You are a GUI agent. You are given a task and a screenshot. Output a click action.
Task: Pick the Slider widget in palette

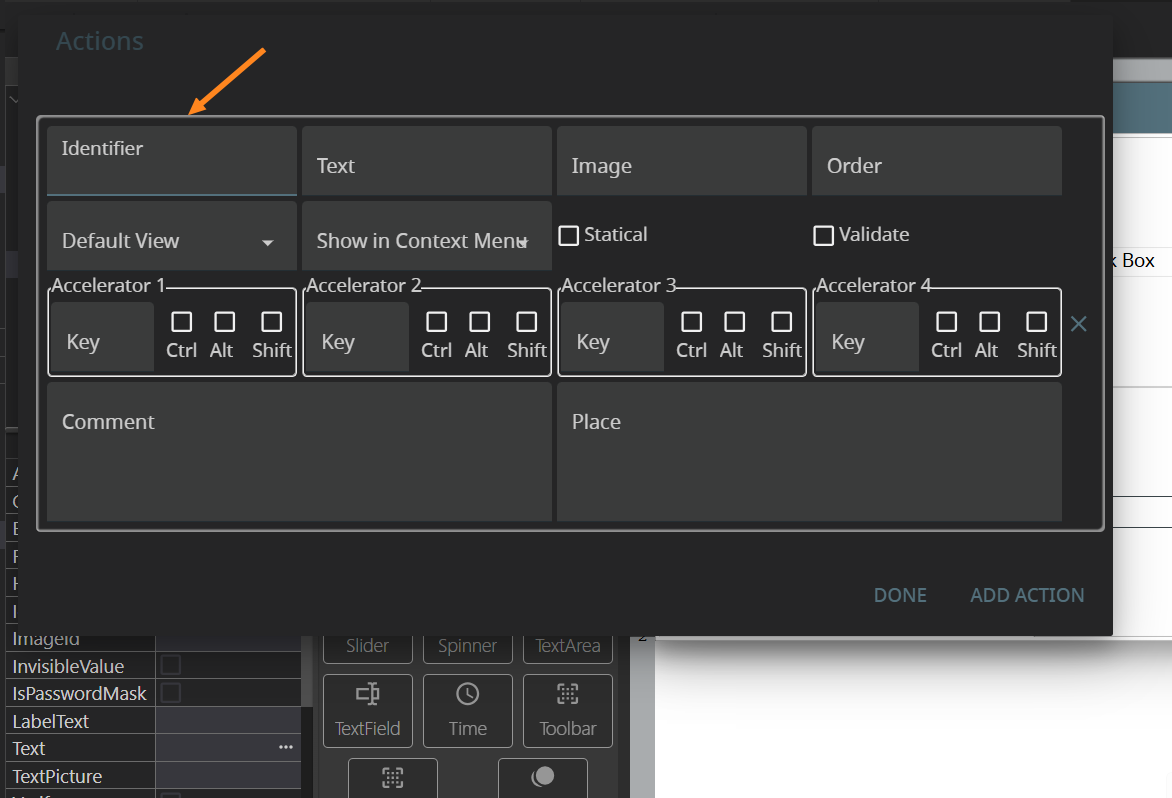367,646
